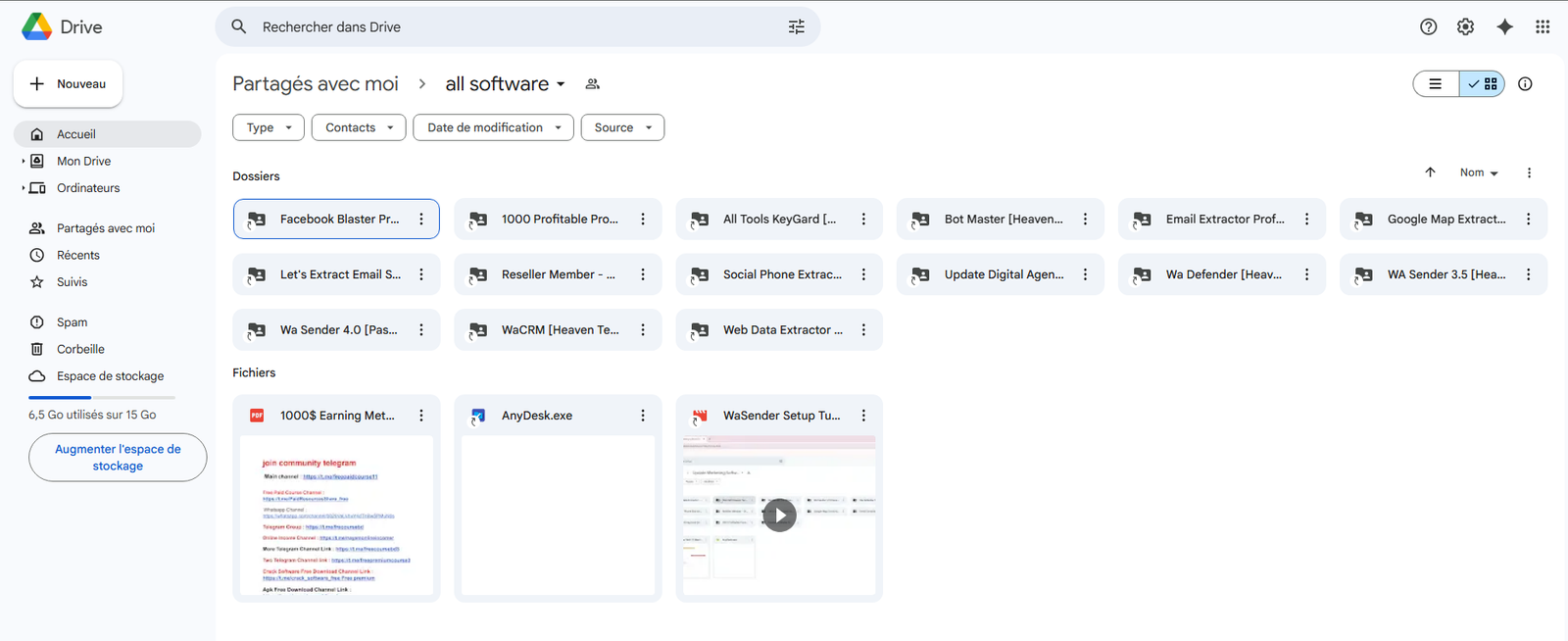Image resolution: width=1568 pixels, height=641 pixels.
Task: Click the storage usage progress bar
Action: point(102,397)
